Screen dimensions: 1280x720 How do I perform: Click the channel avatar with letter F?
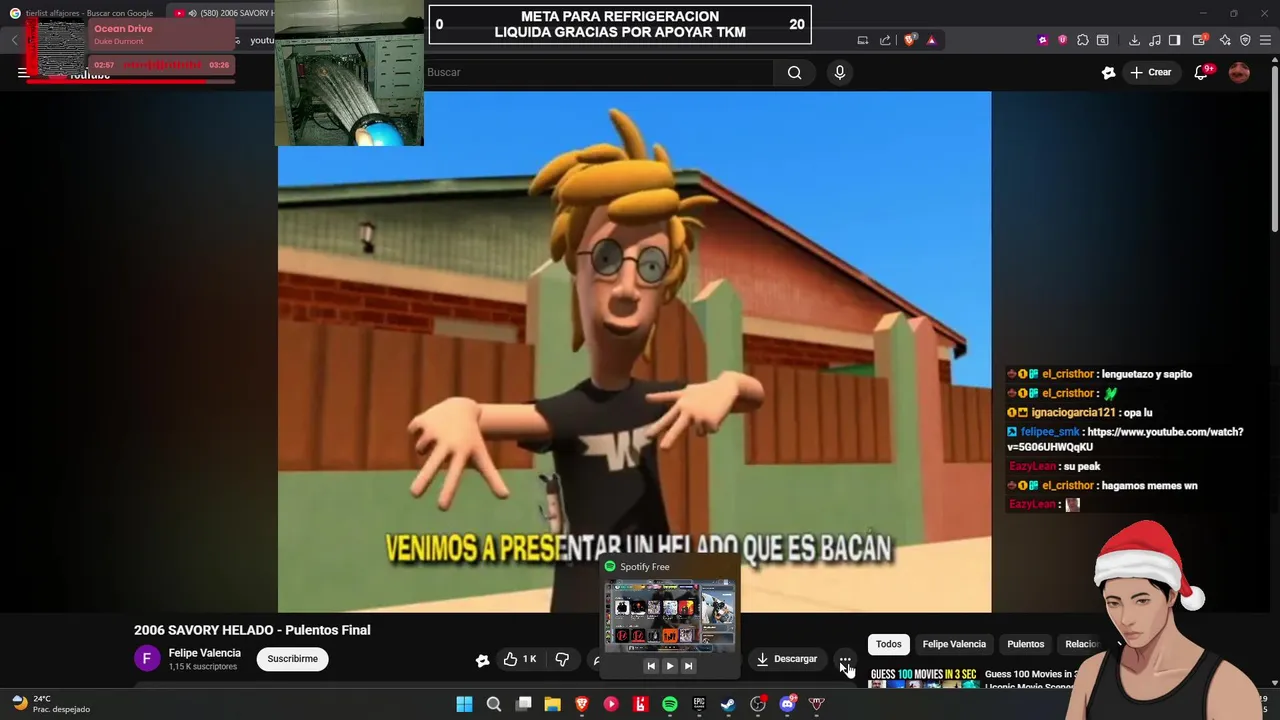tap(147, 658)
